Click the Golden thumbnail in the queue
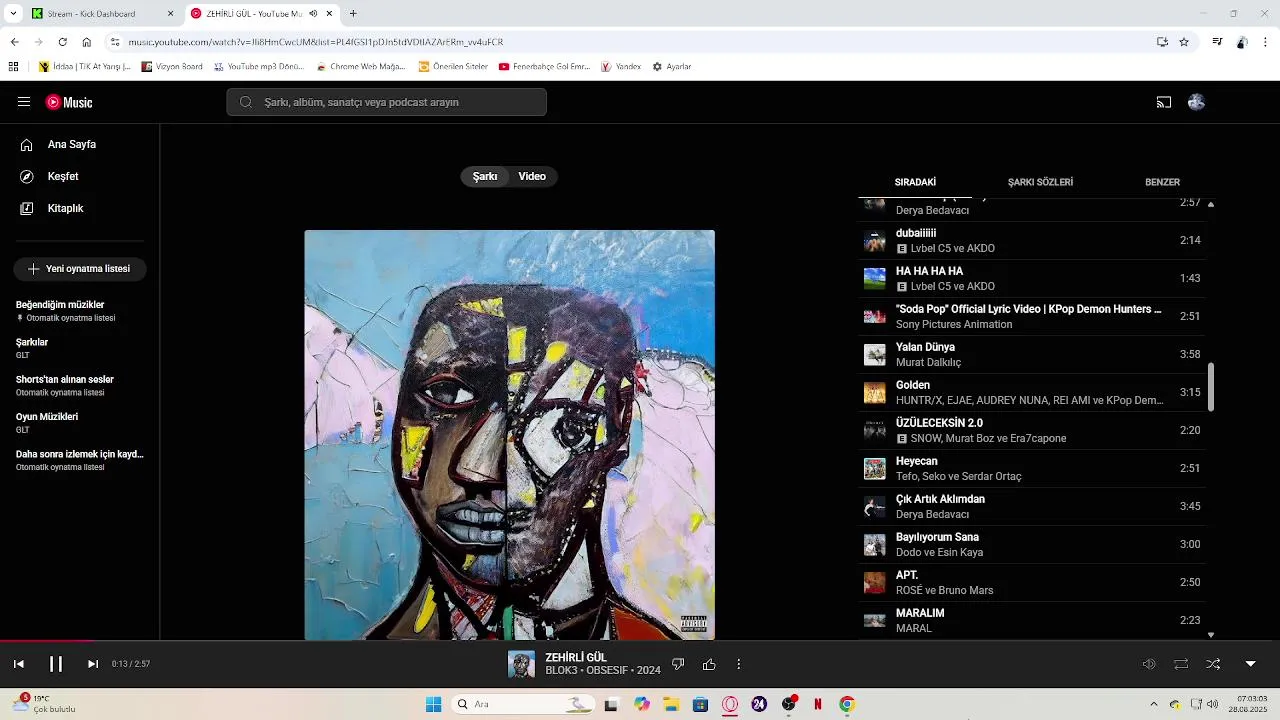Screen dimensions: 1280x720 pyautogui.click(x=875, y=393)
